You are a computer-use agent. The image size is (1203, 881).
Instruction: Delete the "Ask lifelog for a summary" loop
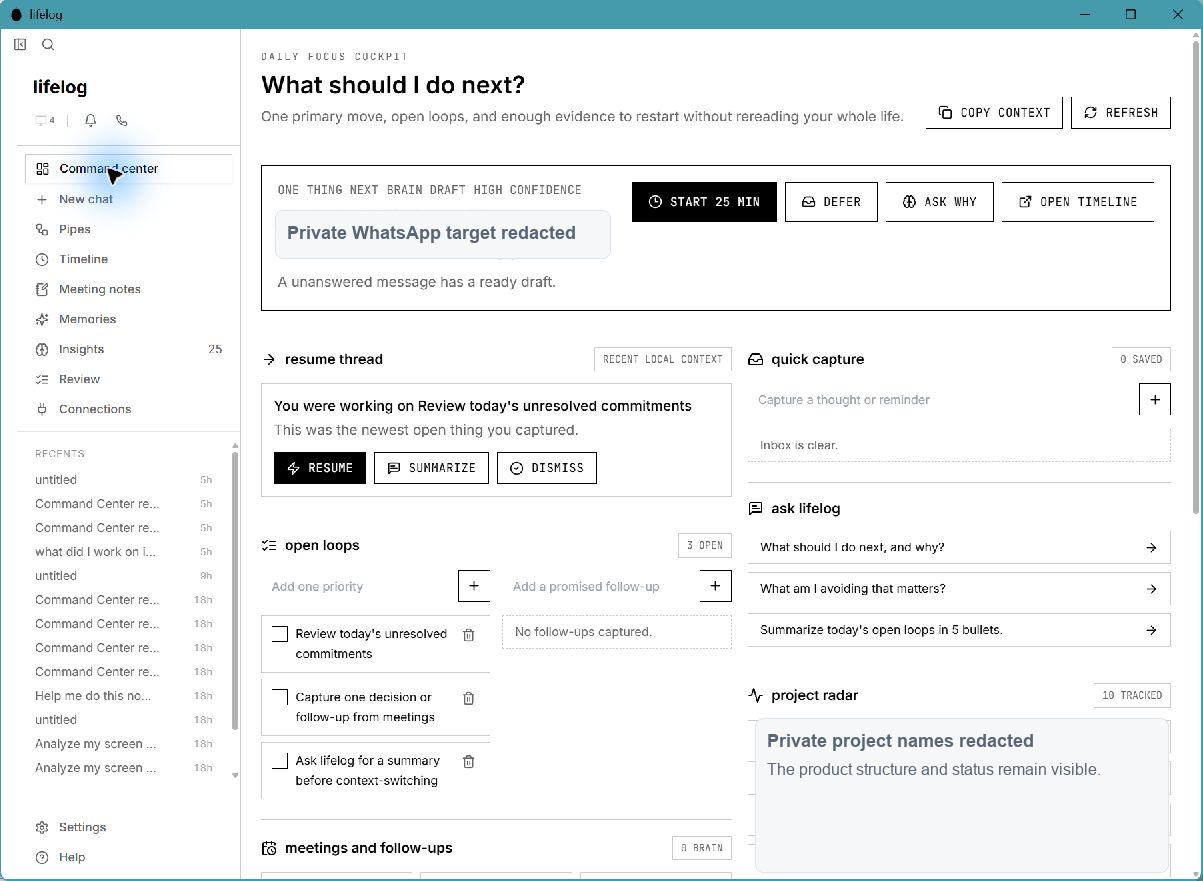[x=468, y=761]
